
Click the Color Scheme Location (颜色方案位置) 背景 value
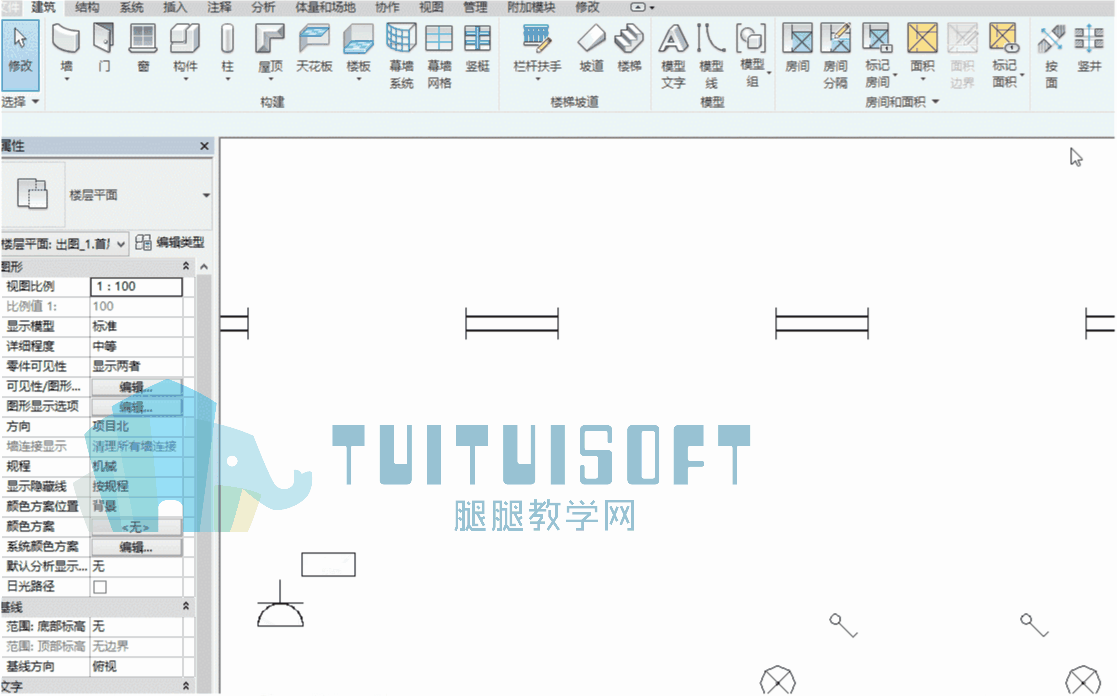137,507
